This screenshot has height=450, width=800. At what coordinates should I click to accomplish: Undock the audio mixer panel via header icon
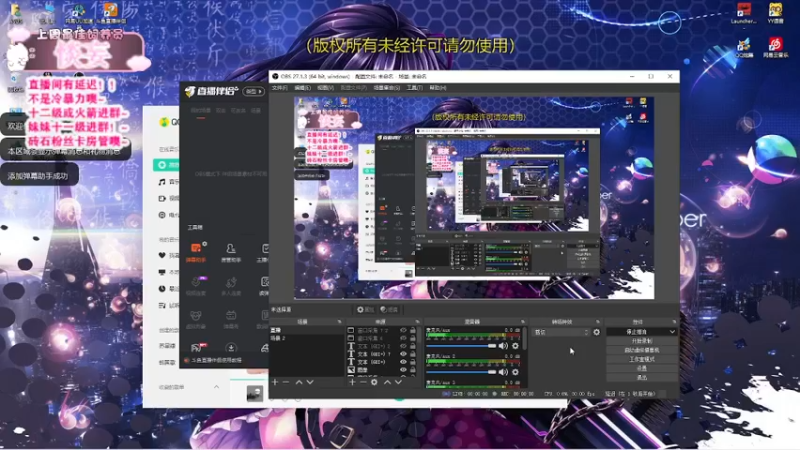522,322
